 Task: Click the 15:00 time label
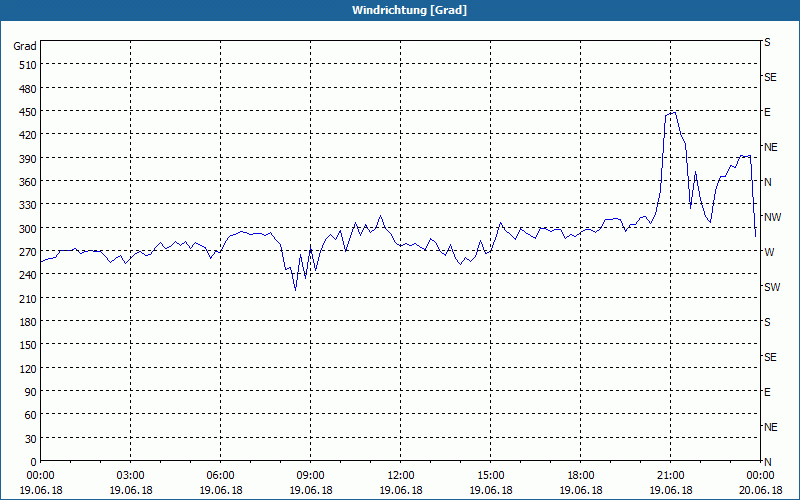(x=491, y=476)
